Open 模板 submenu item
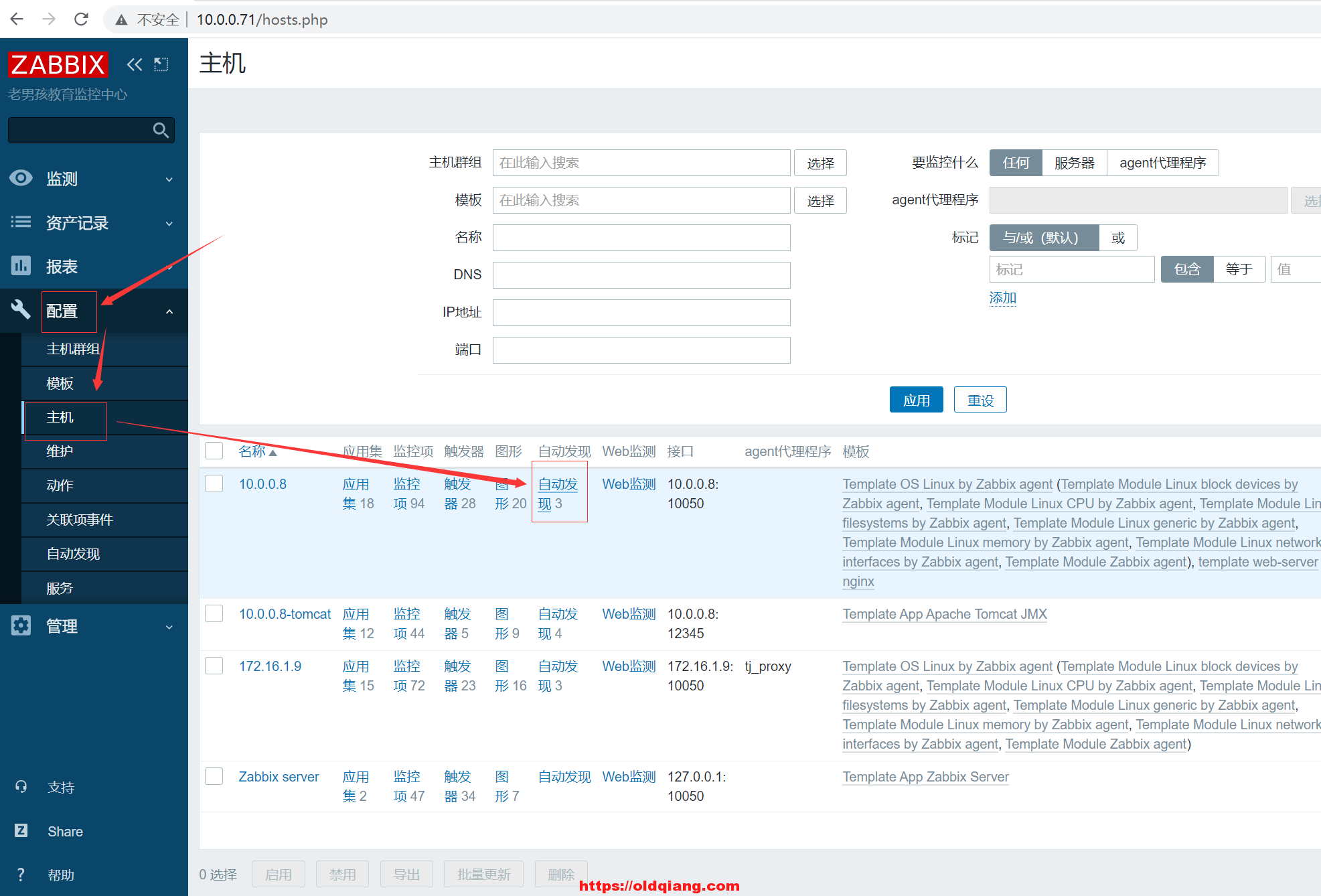Screen dimensions: 1321x896 [x=104, y=383]
